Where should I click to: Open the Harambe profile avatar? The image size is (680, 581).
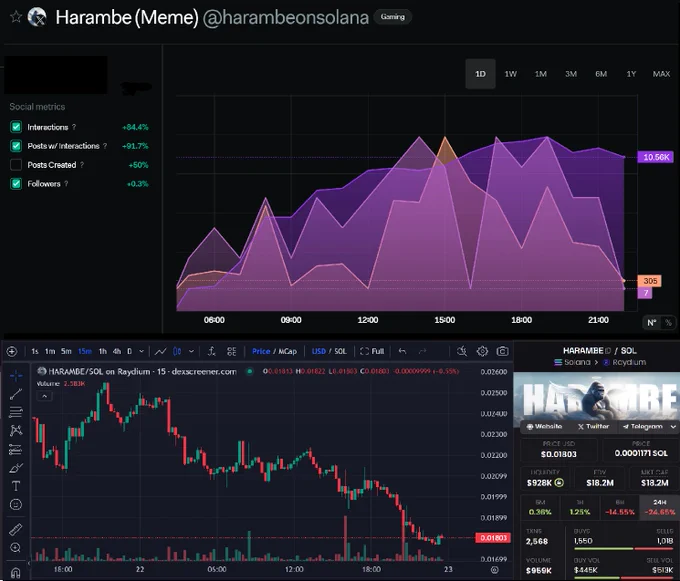tap(37, 17)
